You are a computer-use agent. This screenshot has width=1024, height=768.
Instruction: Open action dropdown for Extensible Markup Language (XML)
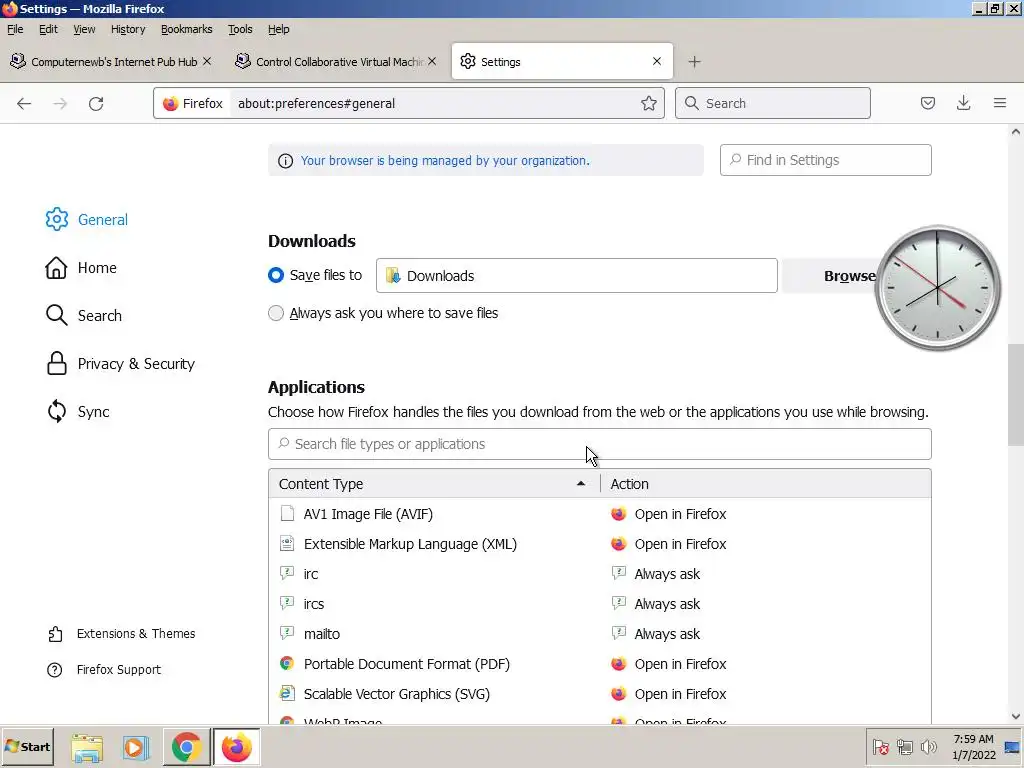(x=767, y=544)
